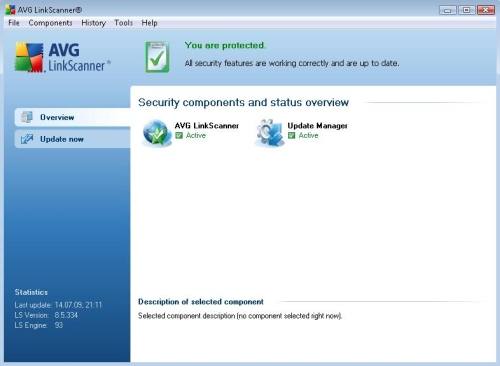Open the Tools menu
Viewport: 500px width, 366px height.
[124, 23]
